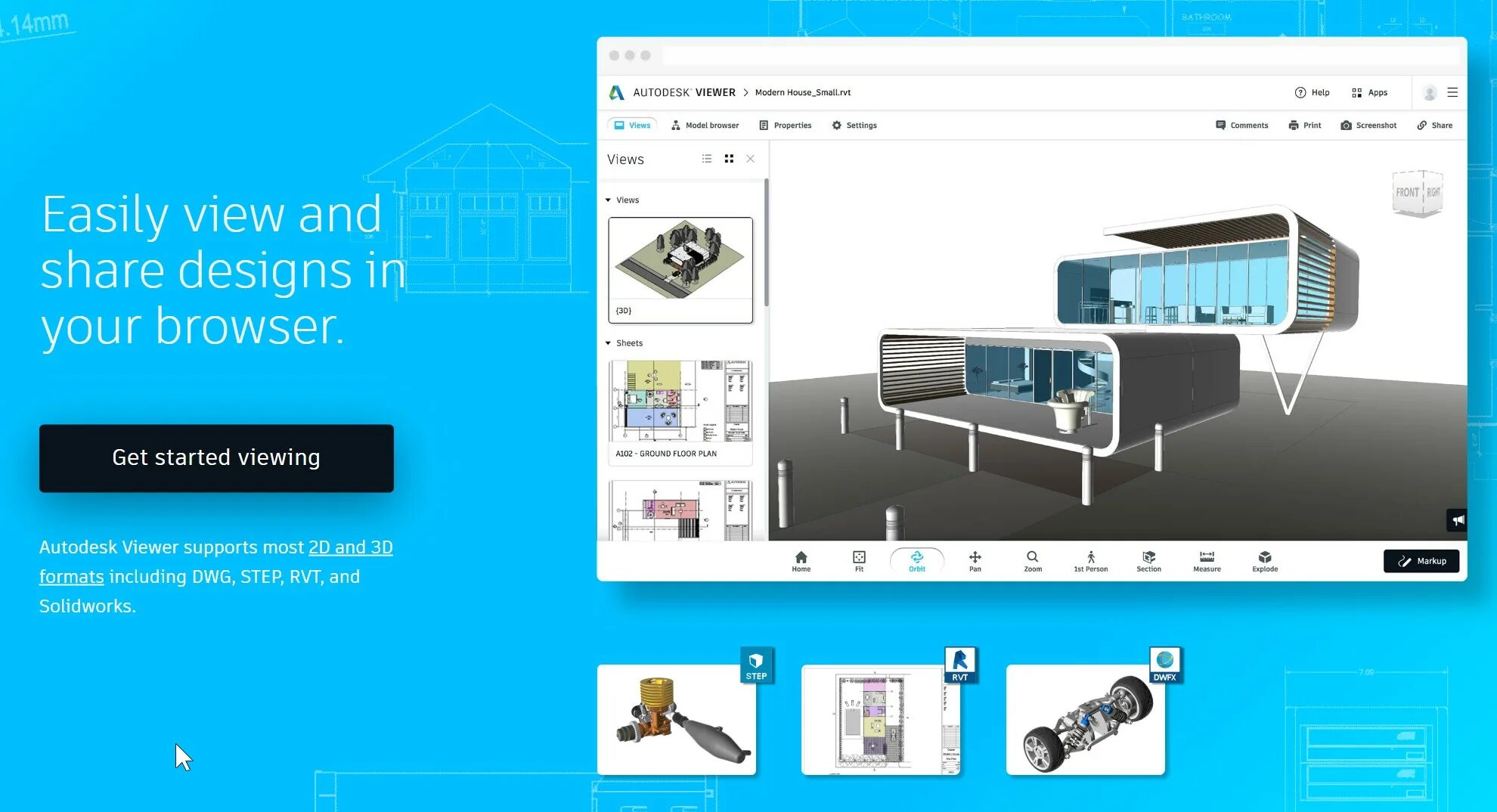This screenshot has height=812, width=1497.
Task: Collapse the Views section
Action: point(608,200)
